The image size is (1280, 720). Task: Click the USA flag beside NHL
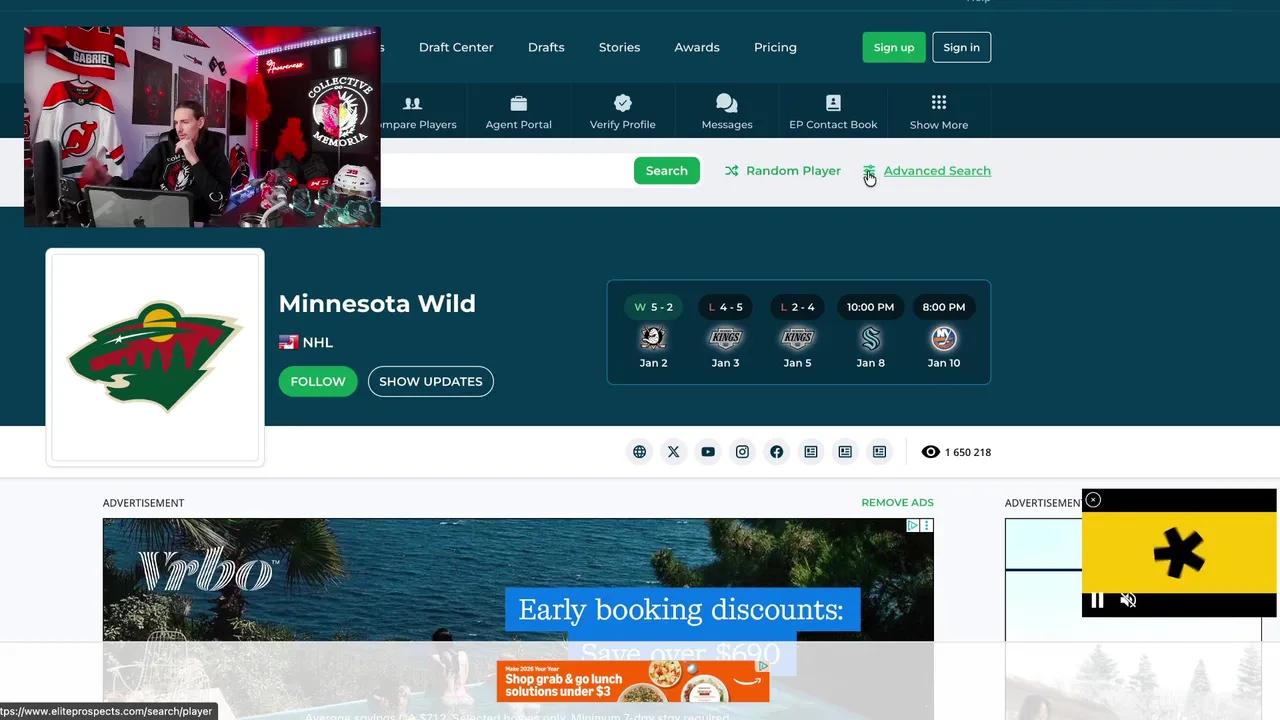tap(288, 342)
